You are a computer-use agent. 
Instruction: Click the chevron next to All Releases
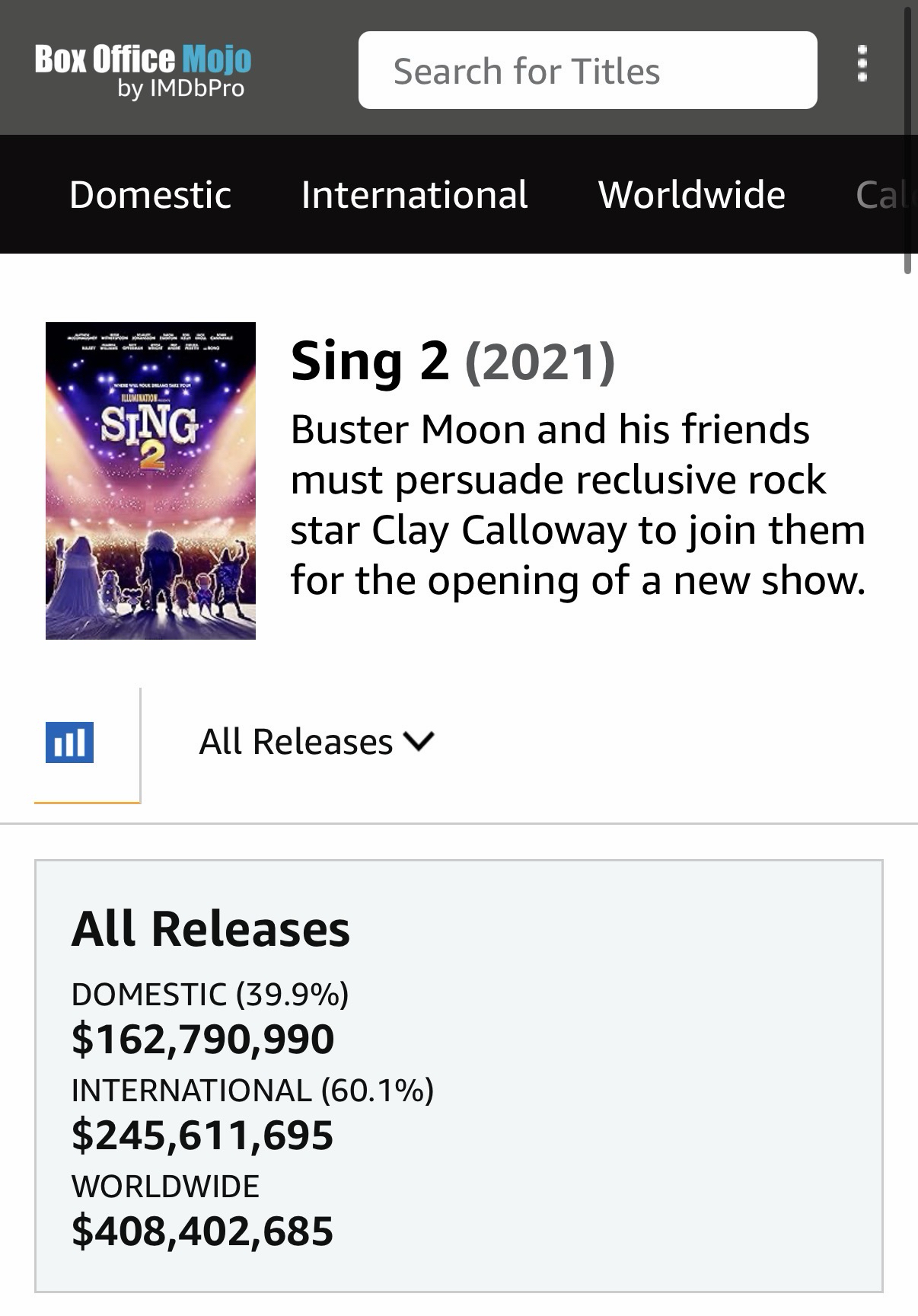419,741
